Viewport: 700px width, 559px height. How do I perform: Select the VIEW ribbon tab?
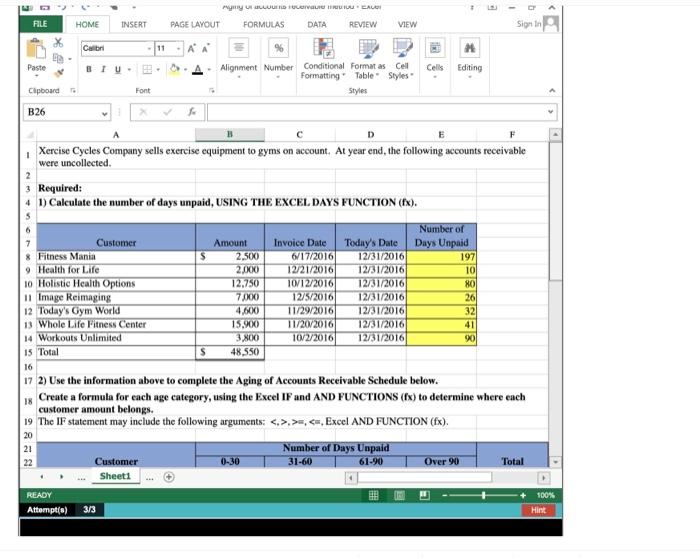pos(407,25)
